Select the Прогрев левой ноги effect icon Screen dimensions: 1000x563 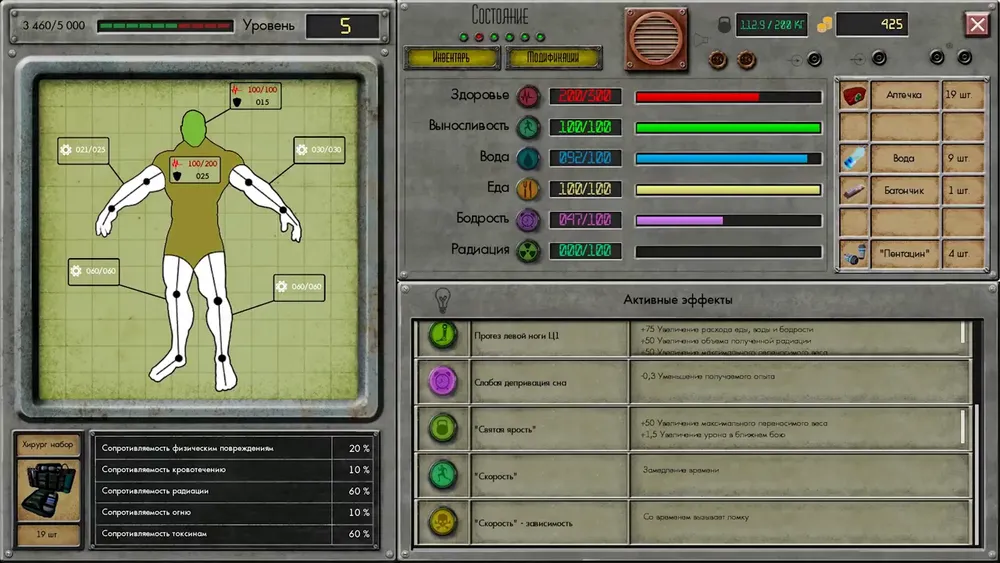pos(443,335)
